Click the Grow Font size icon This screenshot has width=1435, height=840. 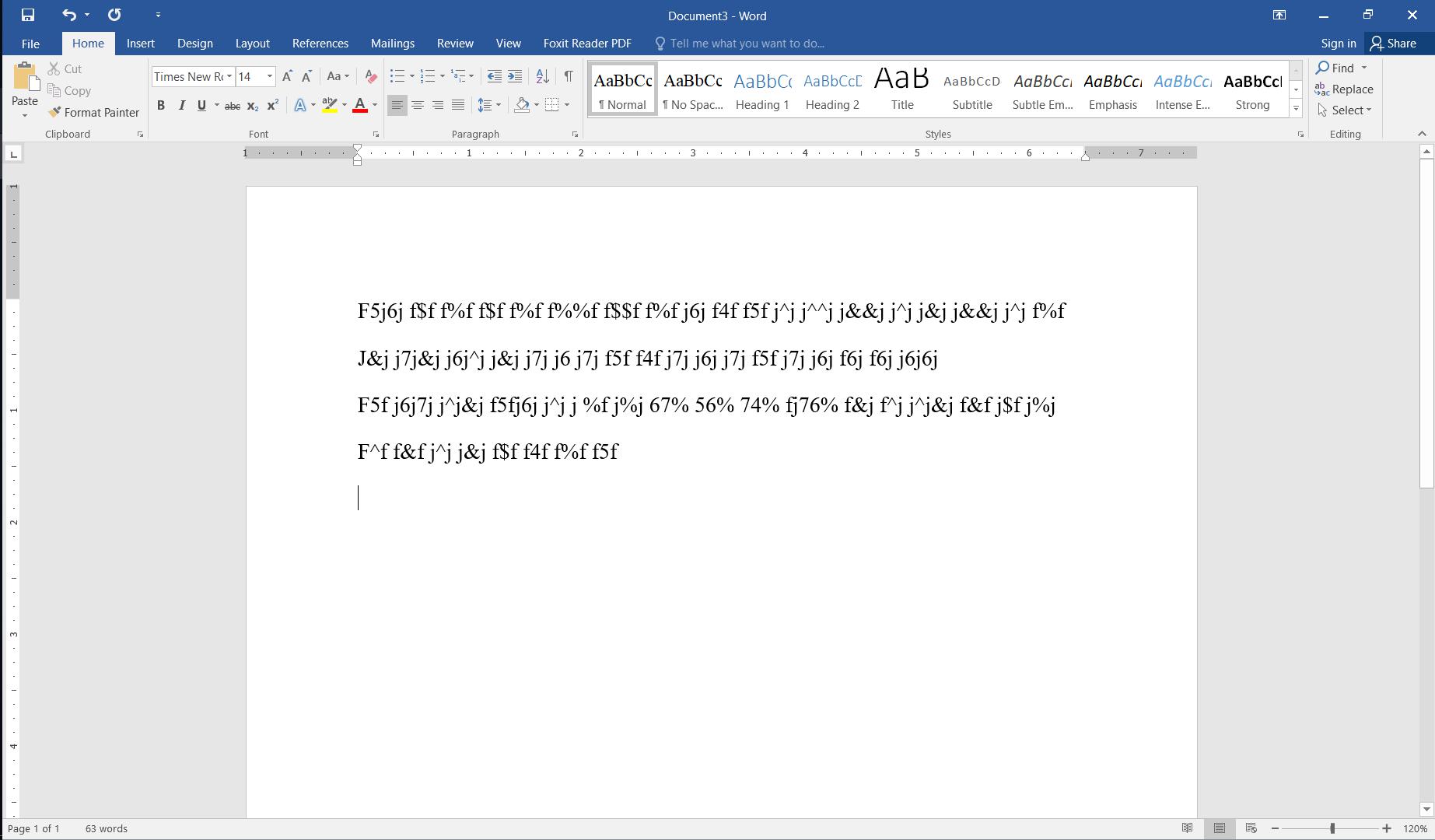[287, 76]
